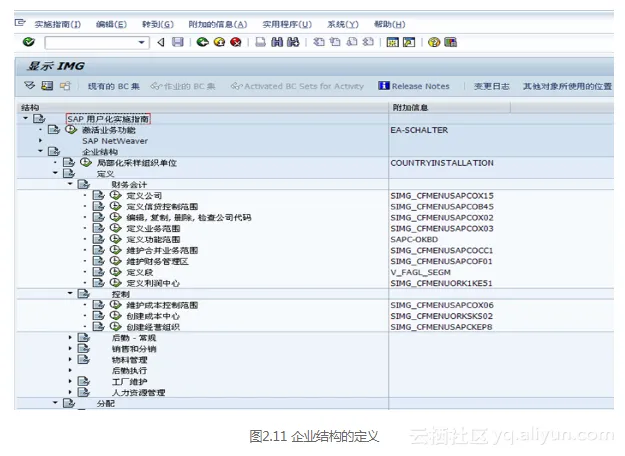Image resolution: width=625 pixels, height=456 pixels.
Task: Collapse the 分配 node
Action: (55, 403)
